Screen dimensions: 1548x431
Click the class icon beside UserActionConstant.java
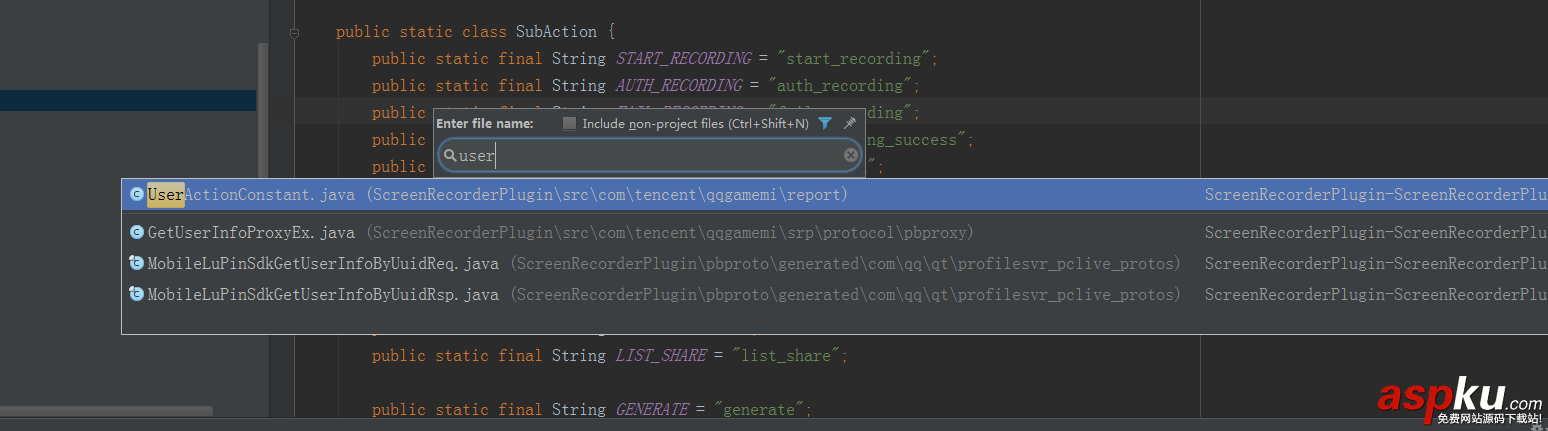pyautogui.click(x=137, y=195)
